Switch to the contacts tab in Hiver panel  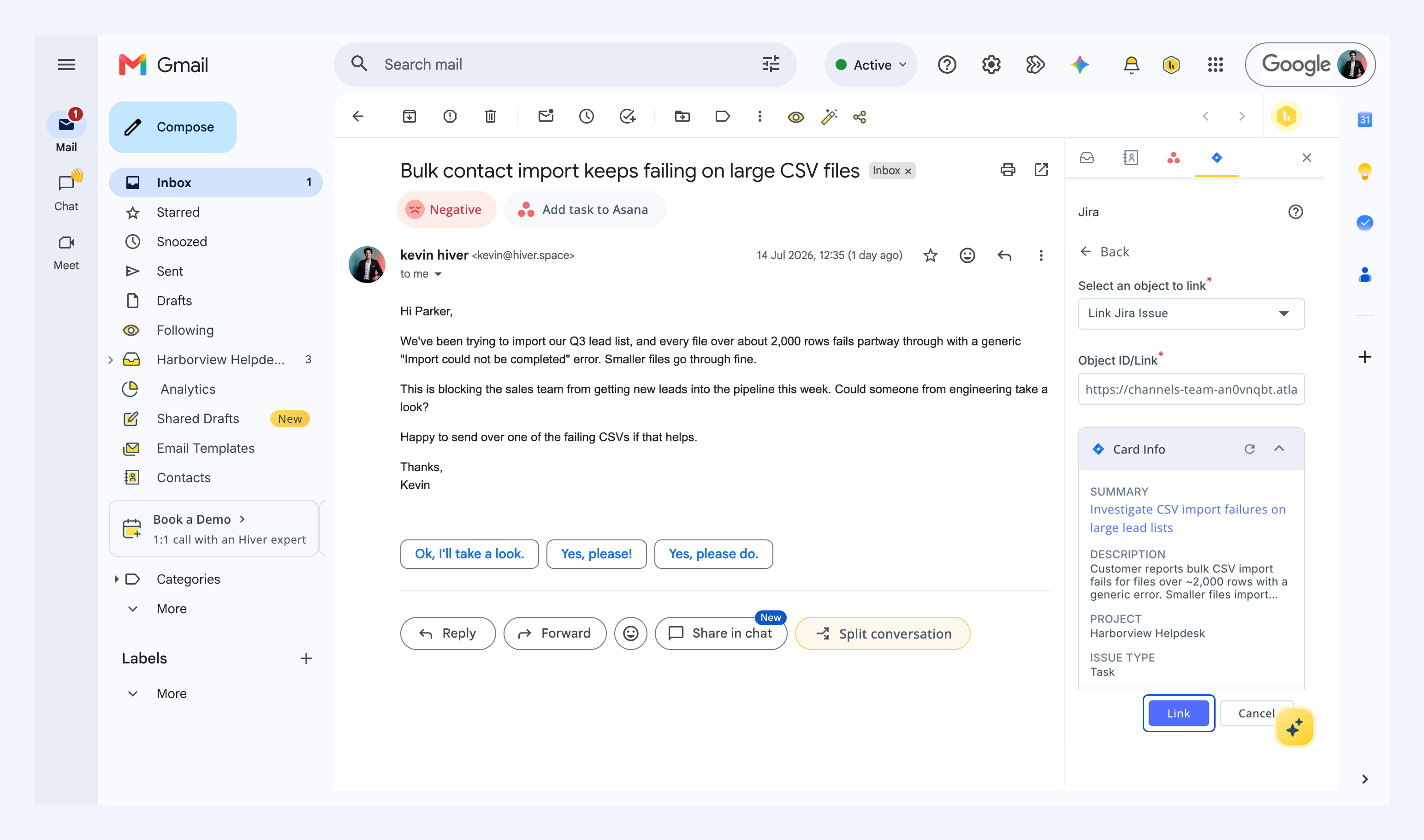pos(1130,157)
